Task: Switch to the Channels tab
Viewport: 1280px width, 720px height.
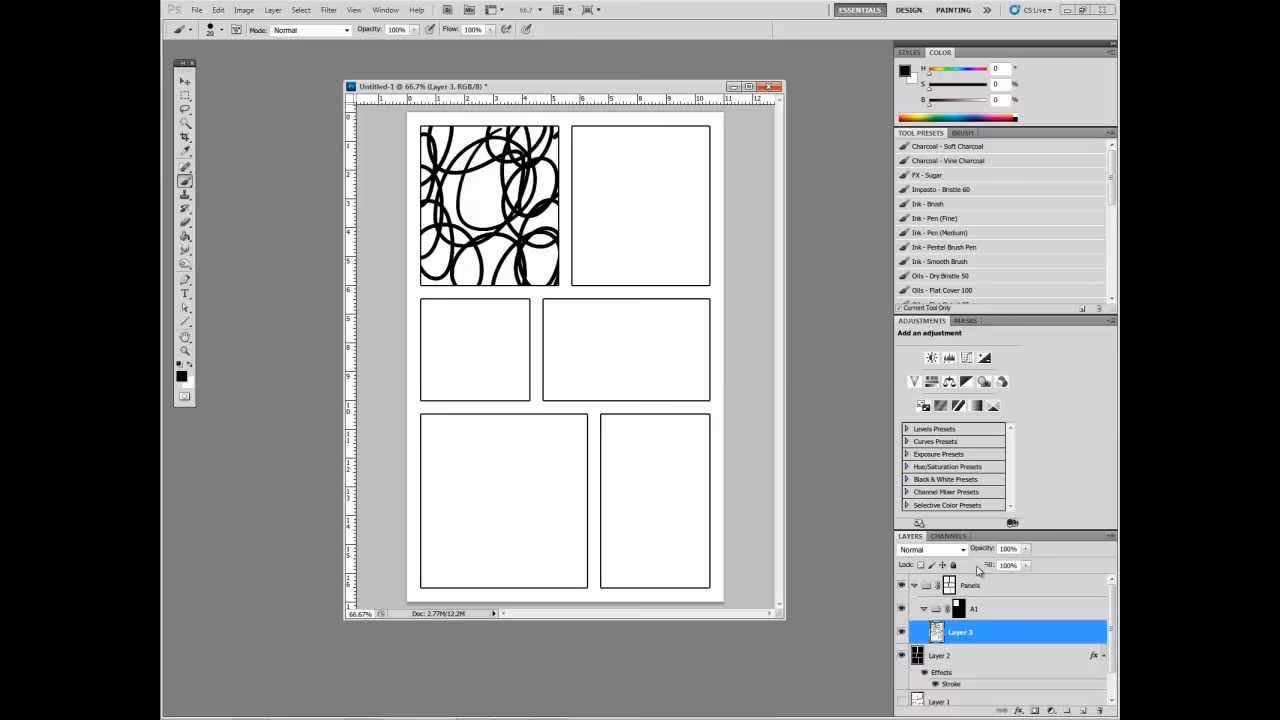Action: click(947, 536)
